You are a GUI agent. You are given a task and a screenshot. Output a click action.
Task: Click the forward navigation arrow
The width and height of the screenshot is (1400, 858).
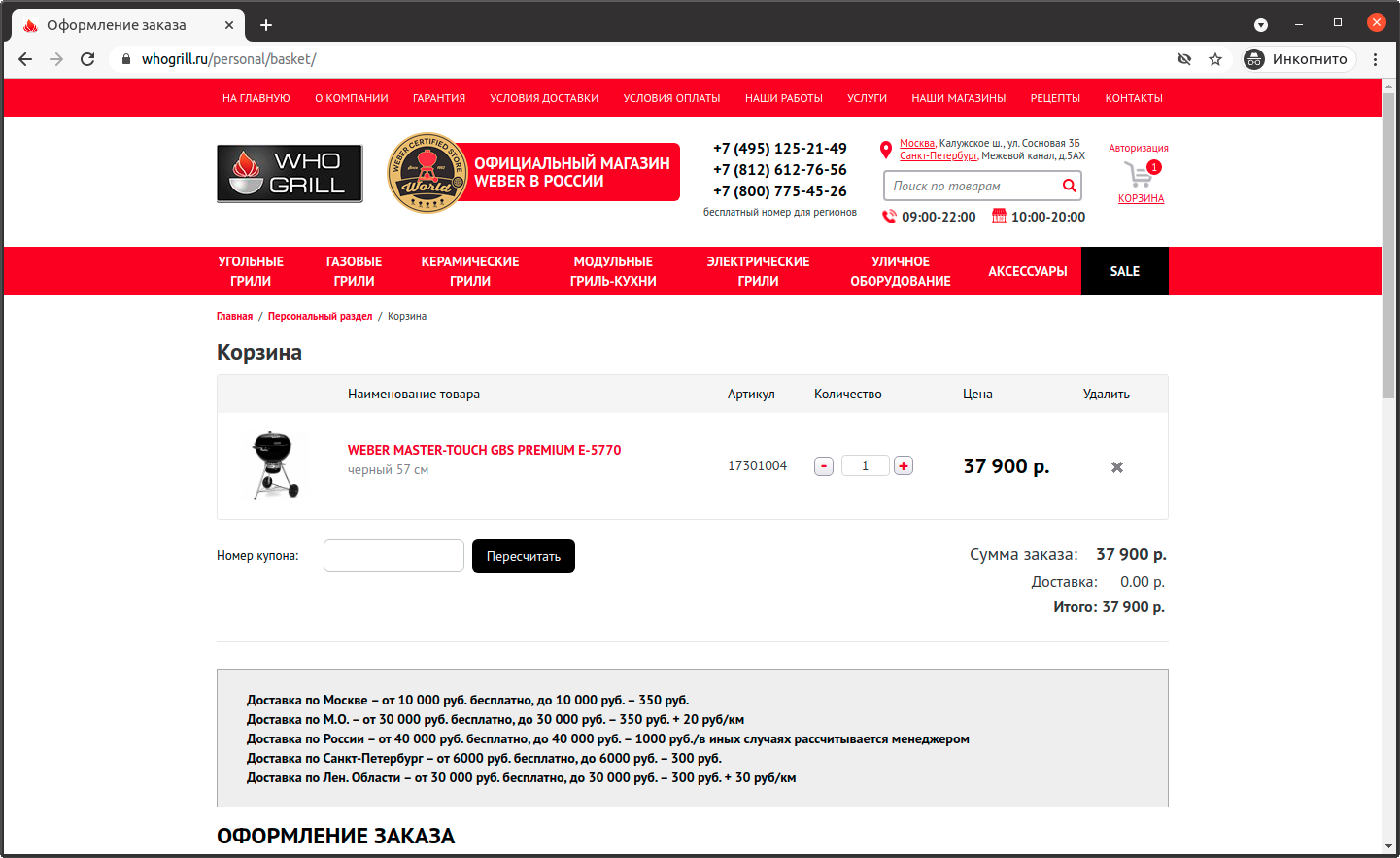coord(56,59)
